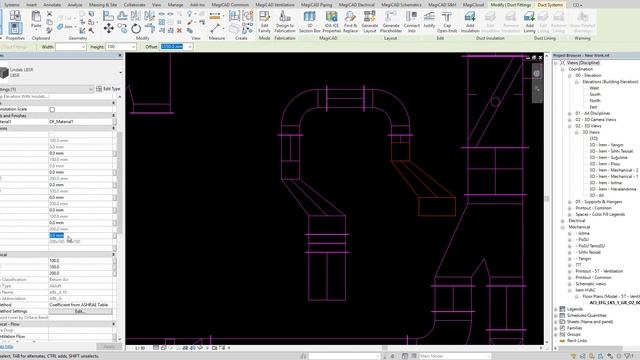This screenshot has height=360, width=640.
Task: Select the Sihhi Tesisat mechanical view item
Action: tap(589, 252)
